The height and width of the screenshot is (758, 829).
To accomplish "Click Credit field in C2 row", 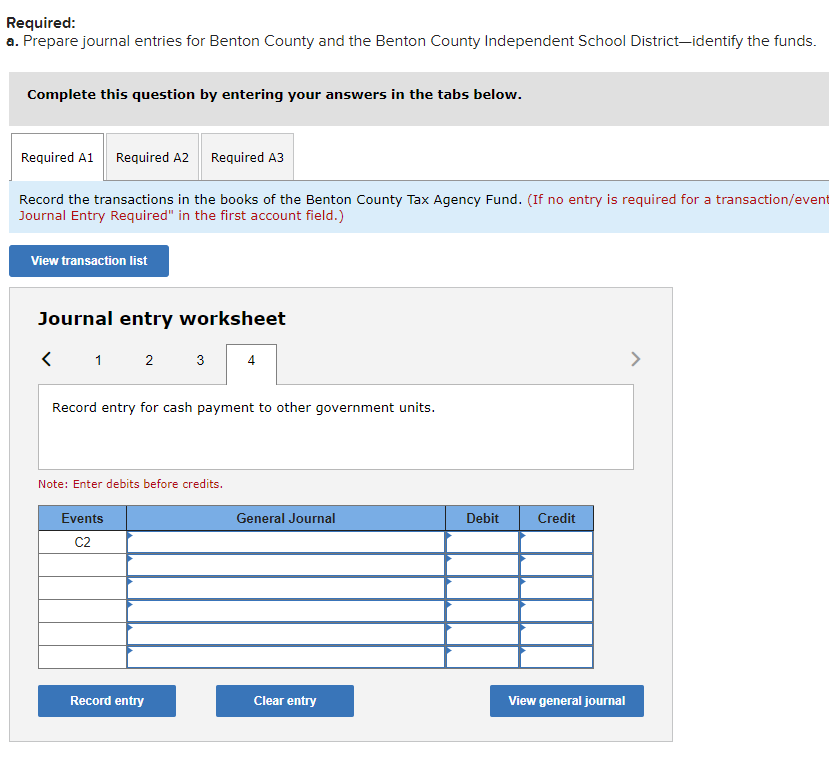I will (x=557, y=542).
